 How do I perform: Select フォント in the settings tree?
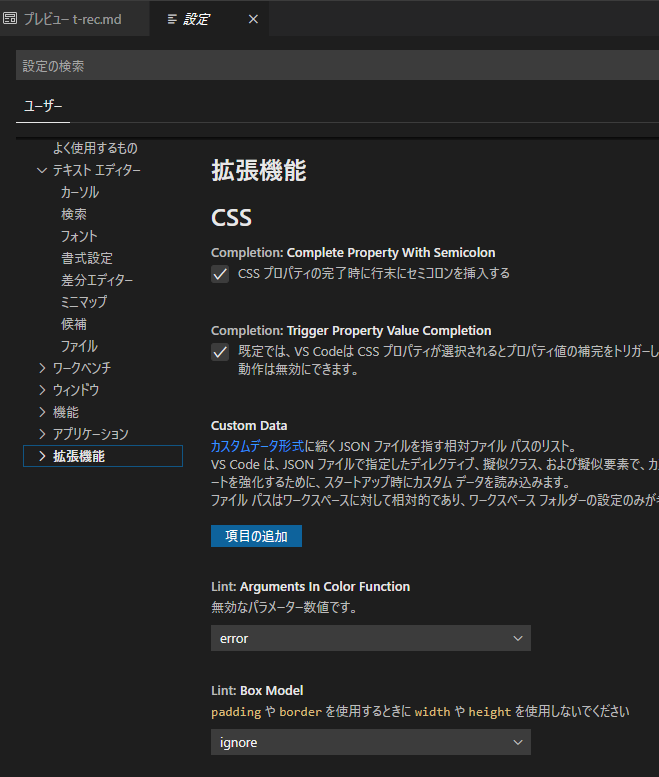pyautogui.click(x=79, y=236)
